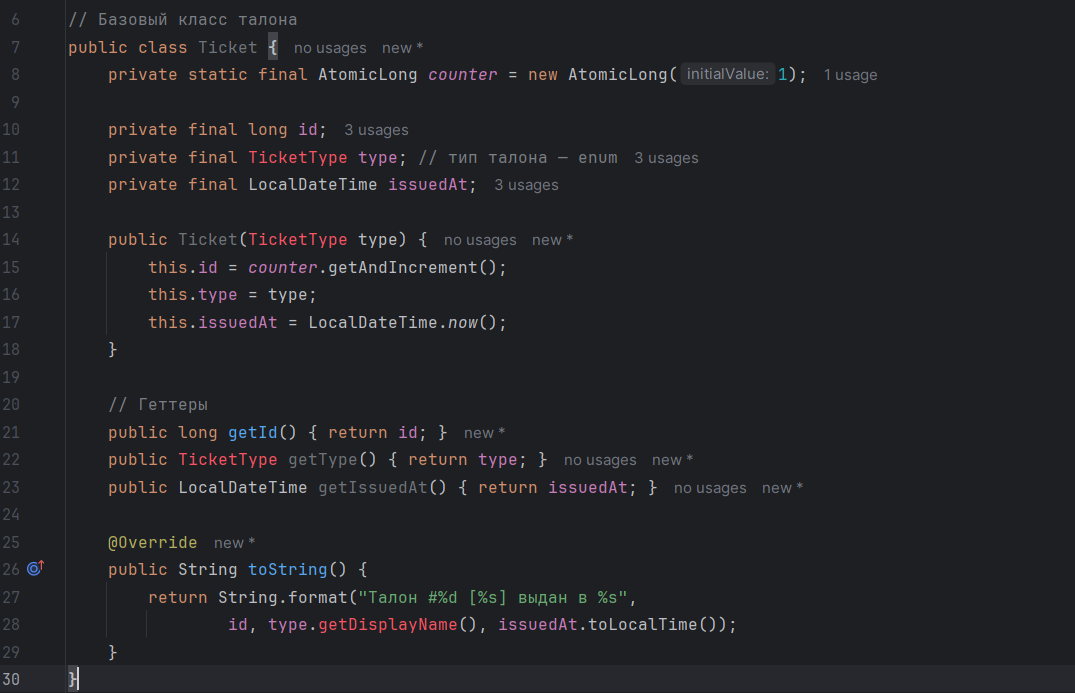This screenshot has width=1075, height=693.
Task: Click 'getId' method name
Action: (253, 433)
